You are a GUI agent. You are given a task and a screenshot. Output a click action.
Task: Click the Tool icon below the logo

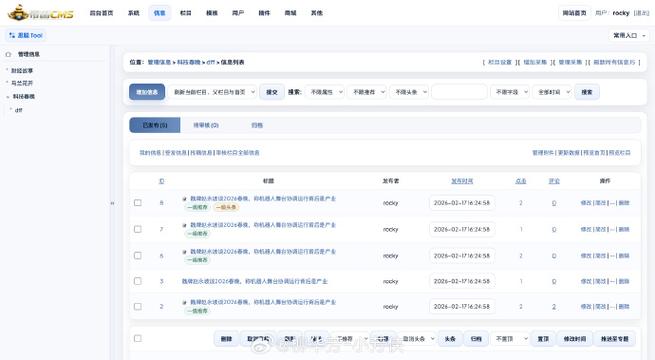(12, 35)
